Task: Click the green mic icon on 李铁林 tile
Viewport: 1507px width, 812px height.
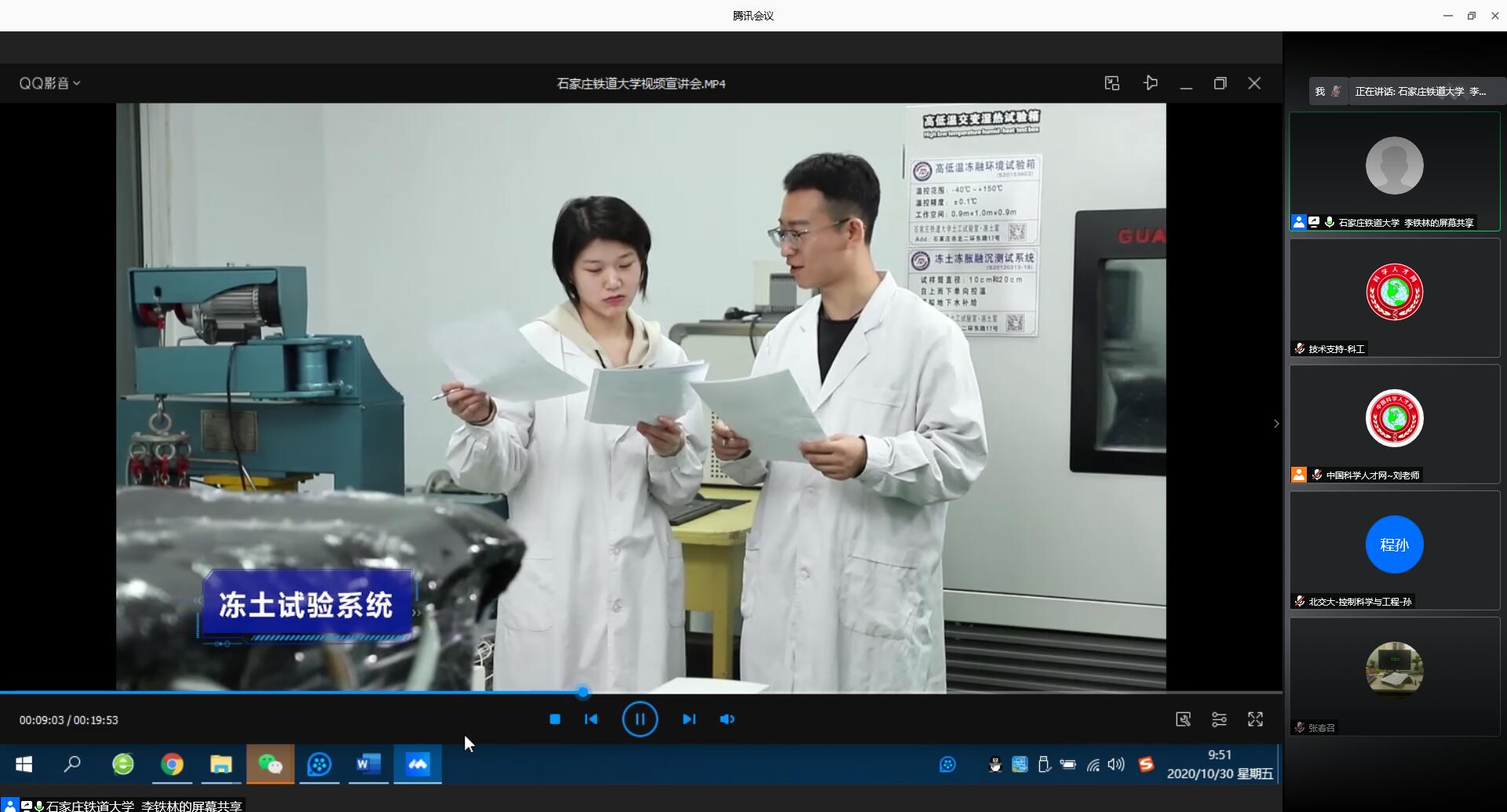Action: coord(1330,222)
